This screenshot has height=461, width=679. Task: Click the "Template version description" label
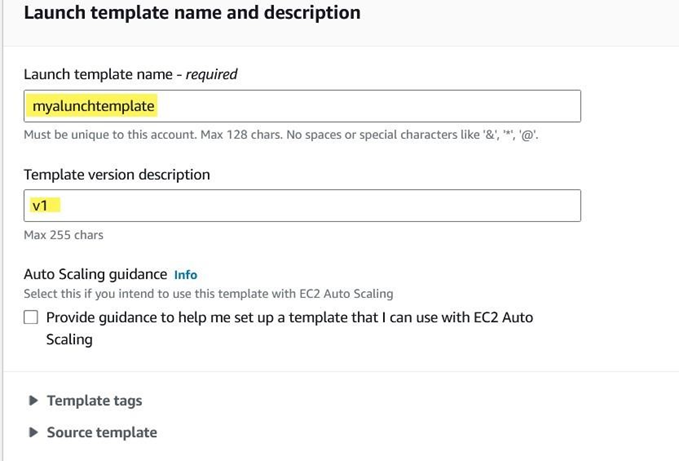117,174
